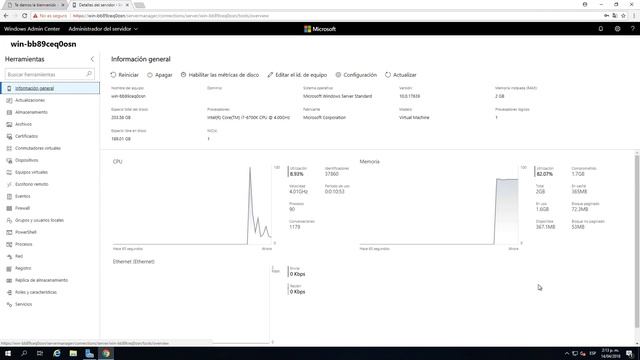Image resolution: width=640 pixels, height=360 pixels.
Task: Click the page vertical scrollbar
Action: tap(637, 241)
